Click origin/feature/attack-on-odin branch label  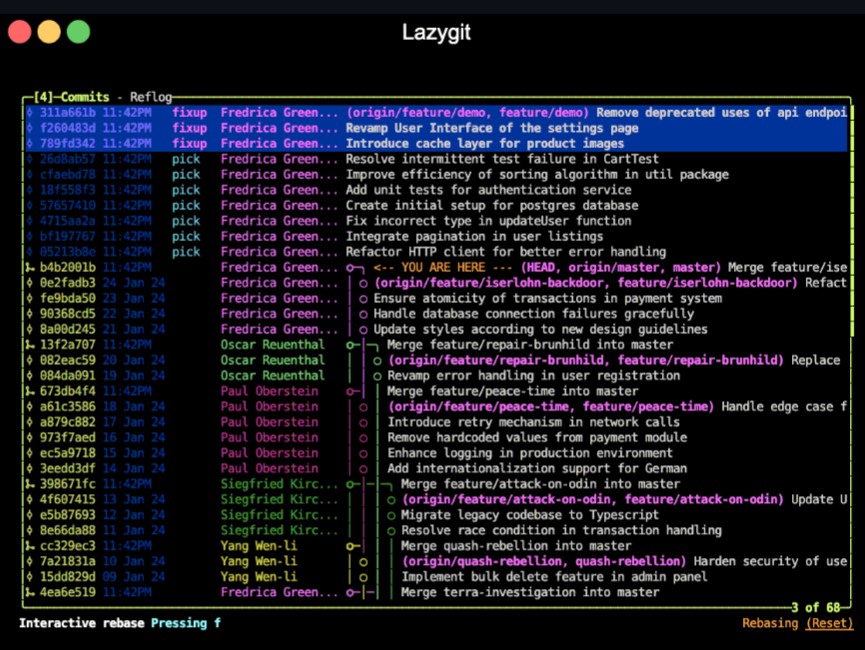click(593, 499)
